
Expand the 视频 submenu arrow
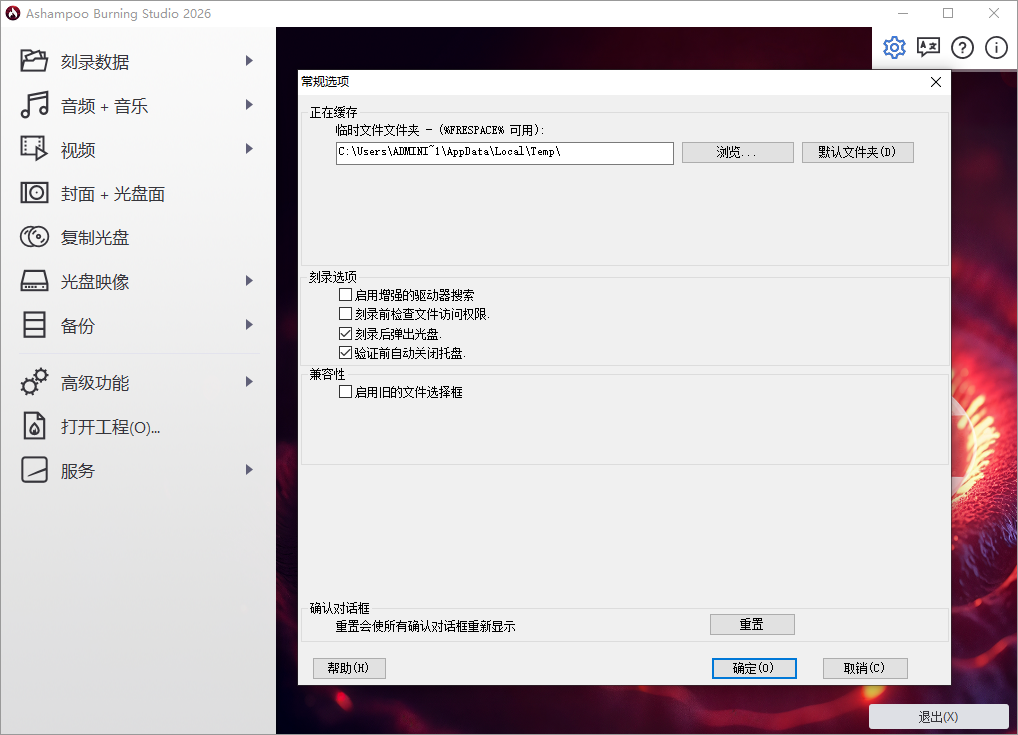(x=249, y=149)
